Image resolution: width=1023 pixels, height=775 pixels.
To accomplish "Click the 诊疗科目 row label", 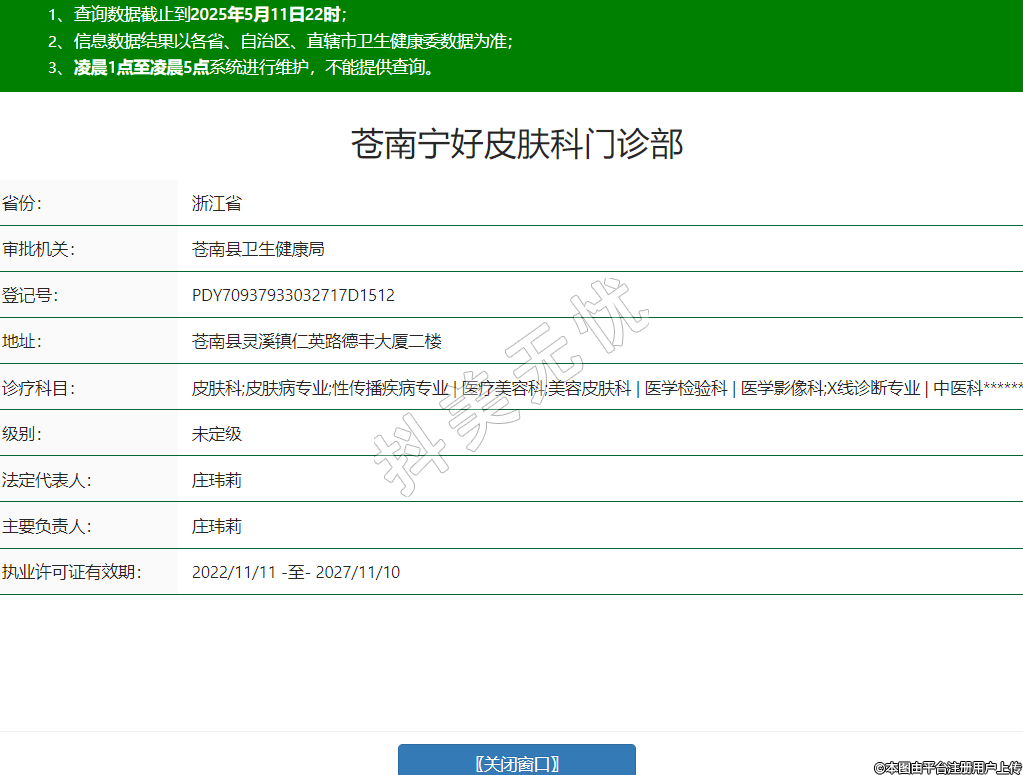I will [38, 388].
